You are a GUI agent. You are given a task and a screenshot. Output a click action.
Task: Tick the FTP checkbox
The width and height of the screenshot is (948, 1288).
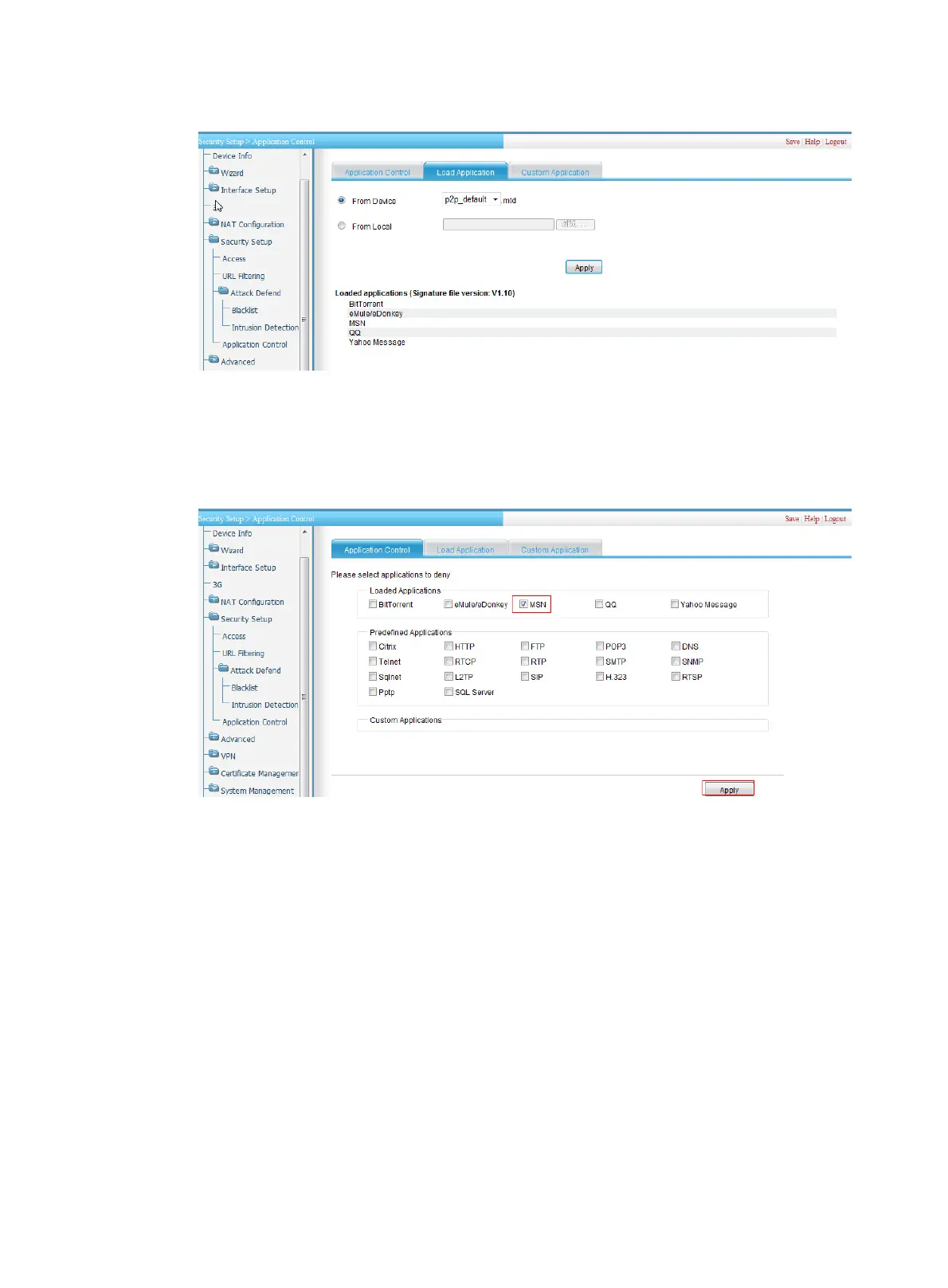click(x=525, y=646)
